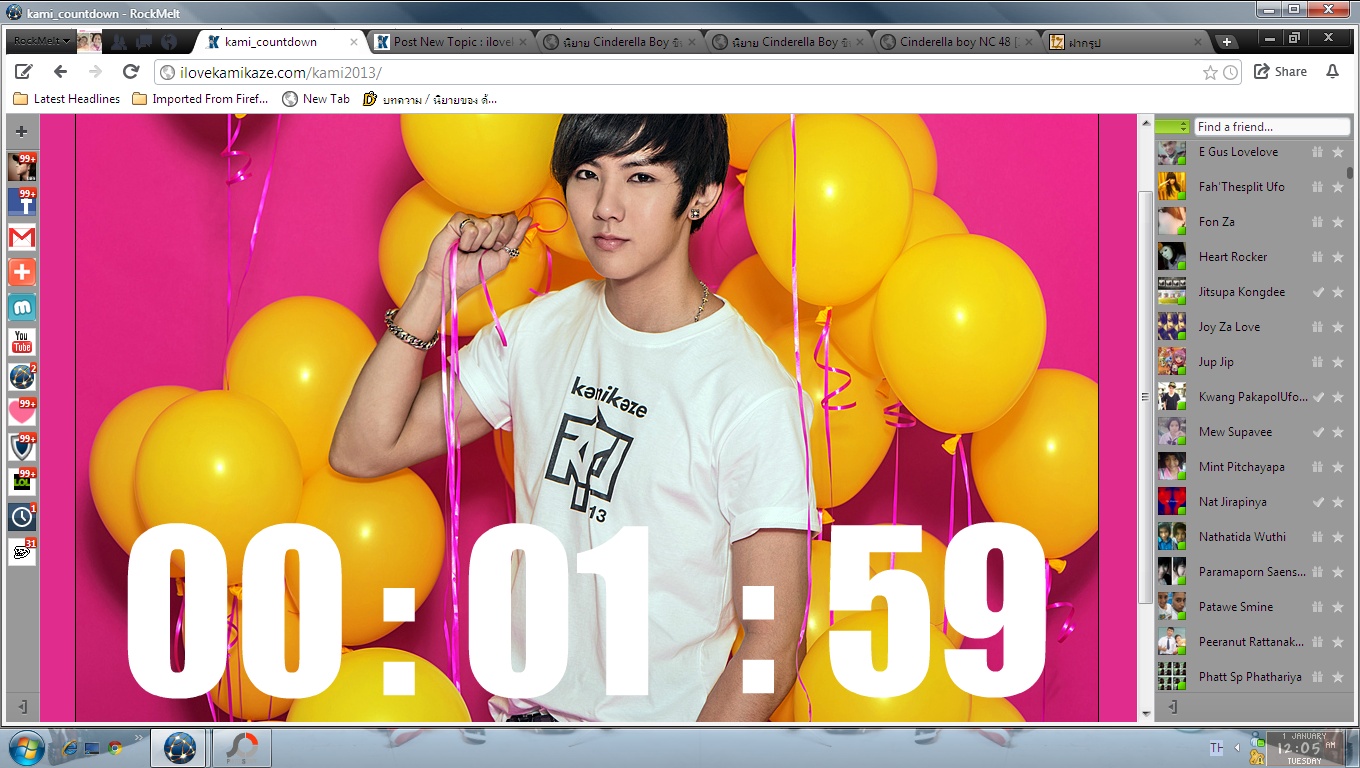Favorite Patawe Smine with the star

(x=1338, y=607)
